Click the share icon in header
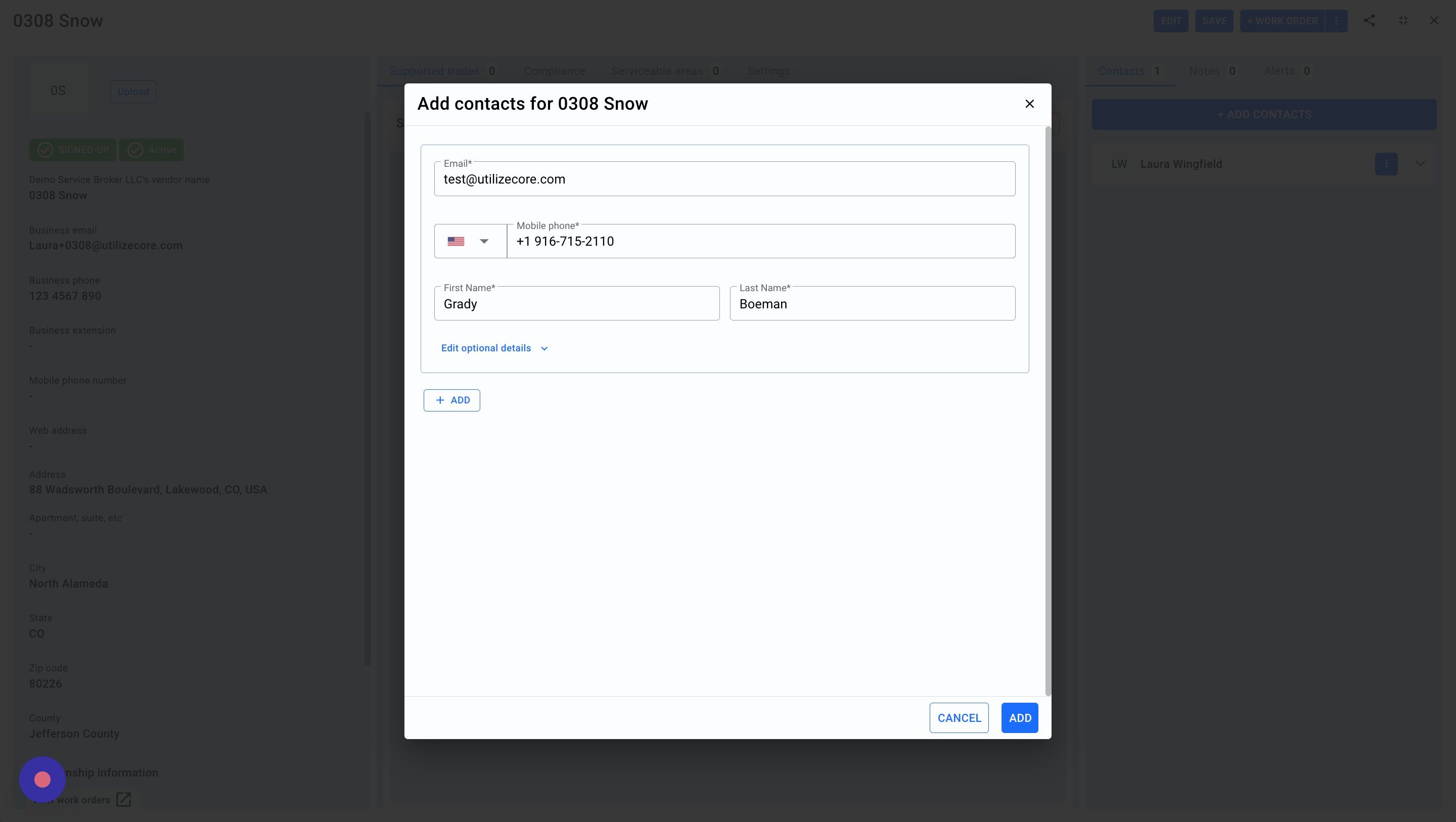The height and width of the screenshot is (822, 1456). (x=1369, y=21)
